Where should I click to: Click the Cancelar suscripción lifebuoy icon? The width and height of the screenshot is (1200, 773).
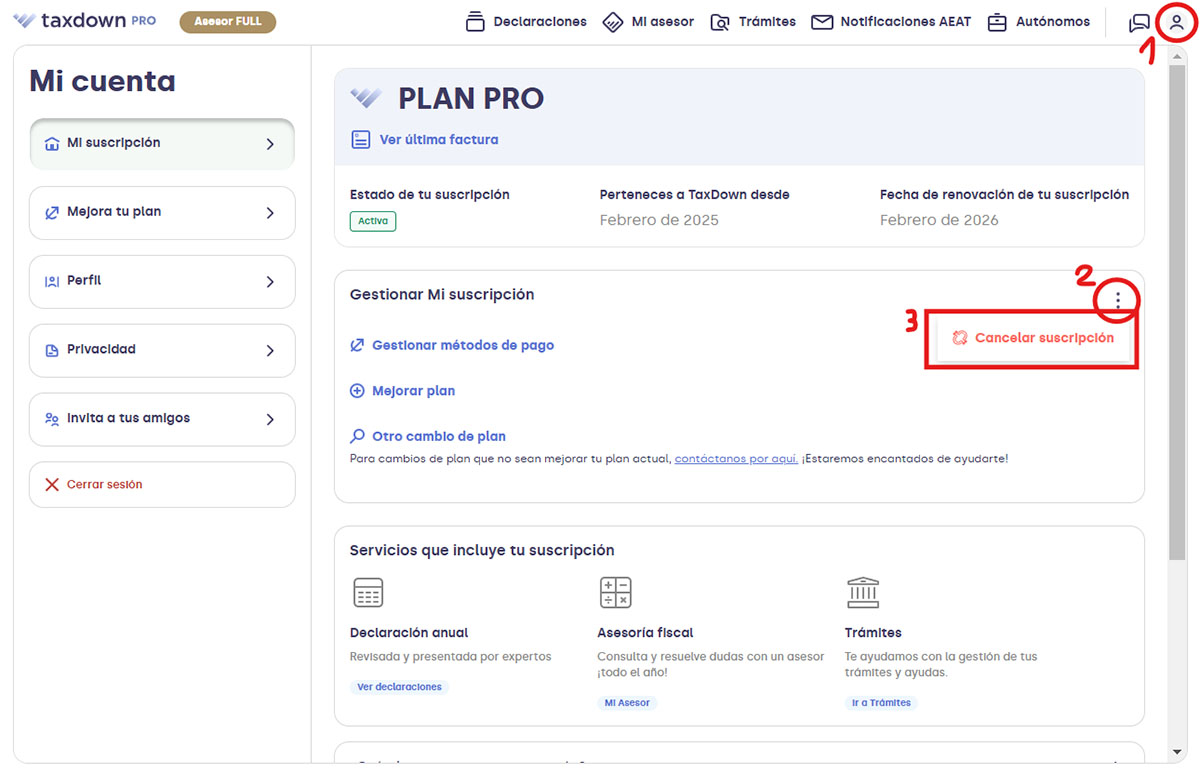pyautogui.click(x=960, y=338)
